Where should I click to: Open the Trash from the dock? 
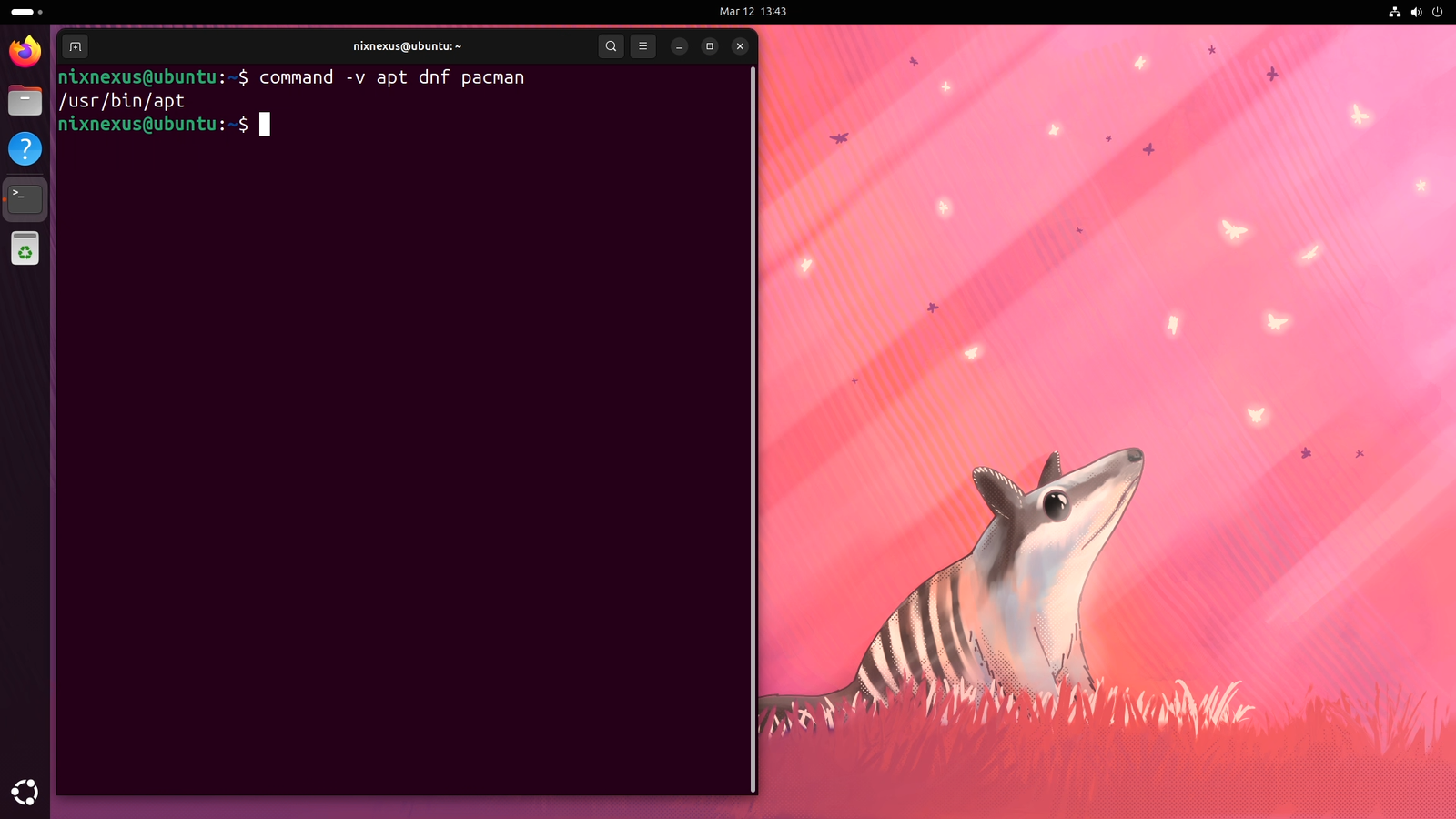pyautogui.click(x=25, y=247)
